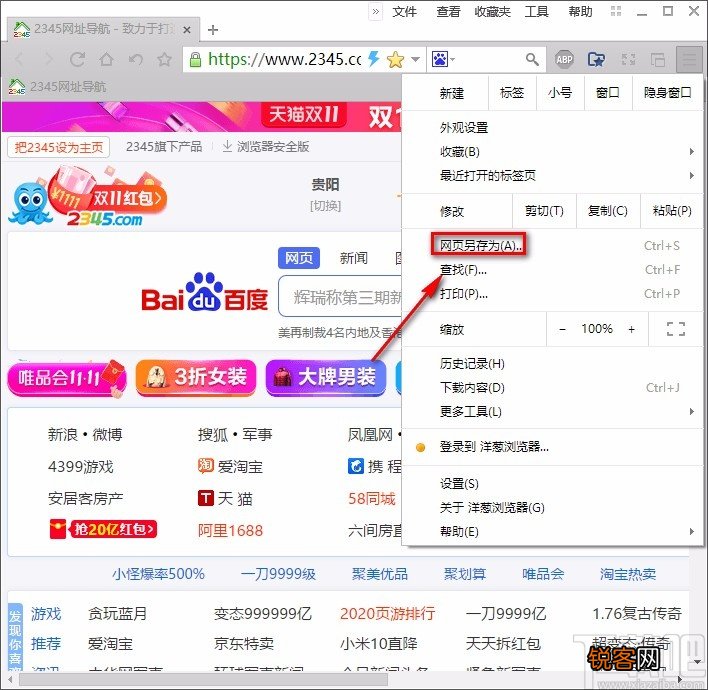The width and height of the screenshot is (708, 690).
Task: Open 下载内容(D) from the menu
Action: pos(552,388)
